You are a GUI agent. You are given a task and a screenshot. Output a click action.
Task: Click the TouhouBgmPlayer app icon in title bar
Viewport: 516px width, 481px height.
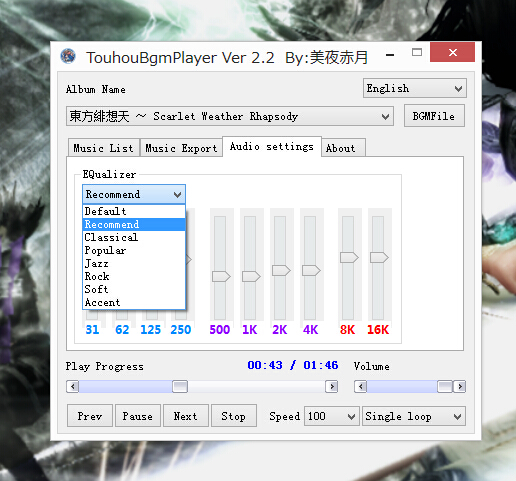(x=68, y=56)
